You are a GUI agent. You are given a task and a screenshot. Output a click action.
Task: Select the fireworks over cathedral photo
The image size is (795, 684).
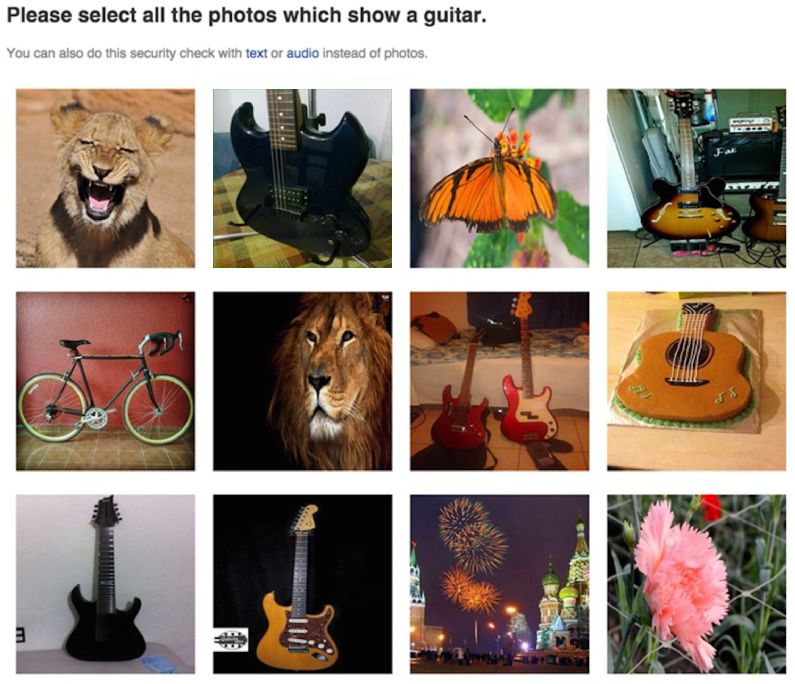click(x=499, y=584)
